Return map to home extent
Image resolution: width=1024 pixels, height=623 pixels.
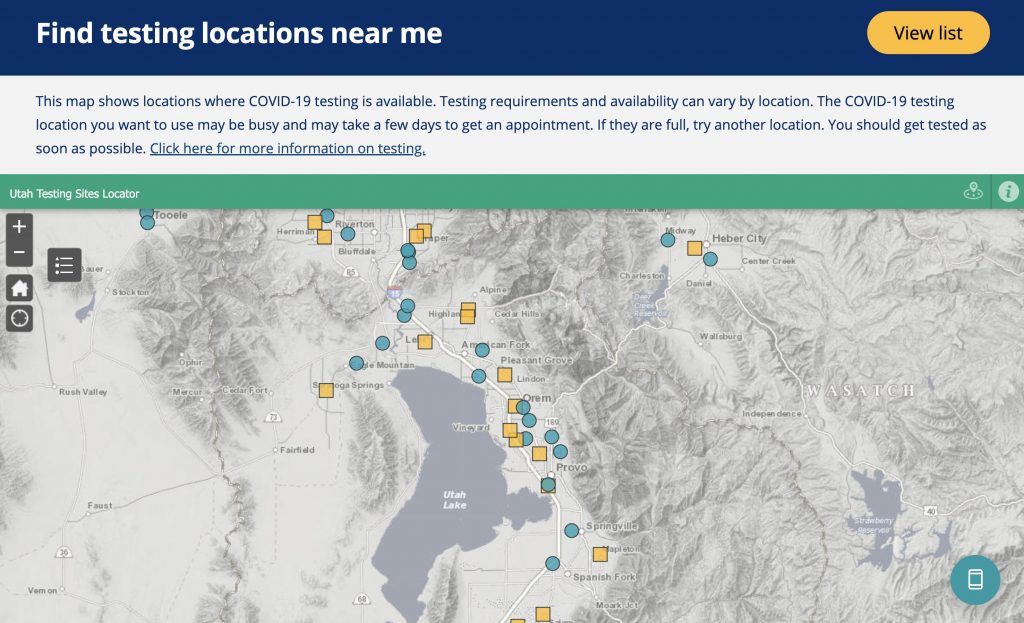[19, 288]
